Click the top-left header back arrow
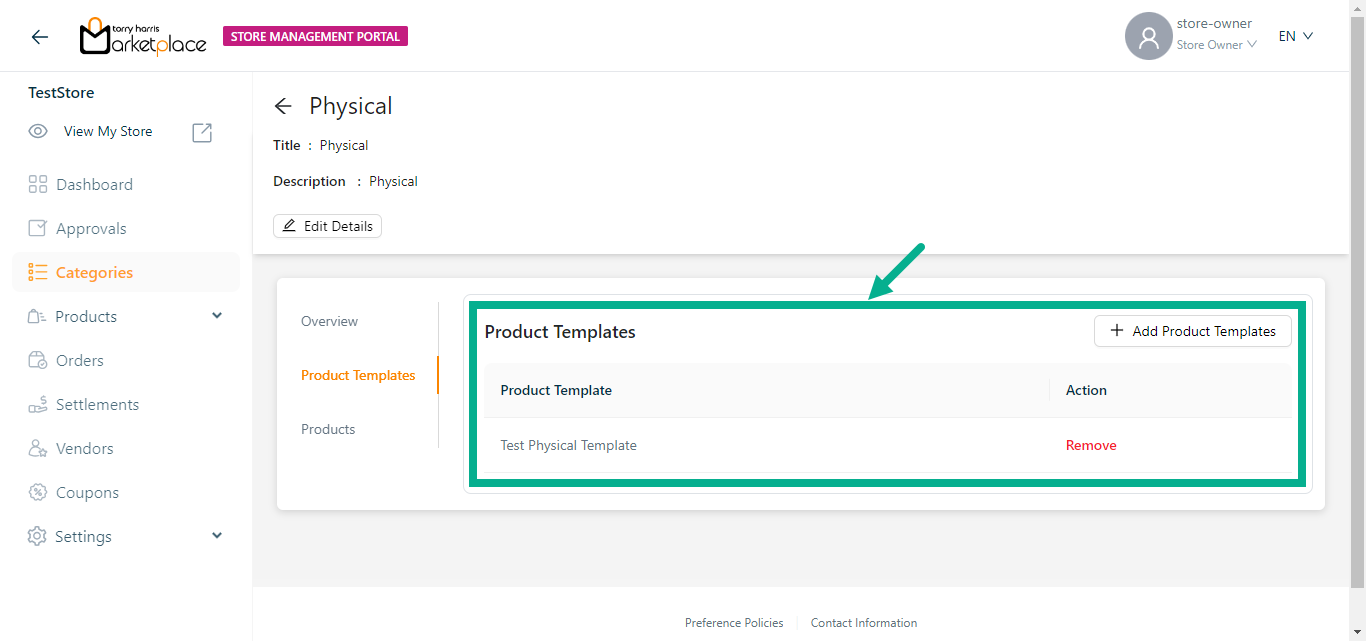Viewport: 1366px width, 641px height. (x=40, y=37)
